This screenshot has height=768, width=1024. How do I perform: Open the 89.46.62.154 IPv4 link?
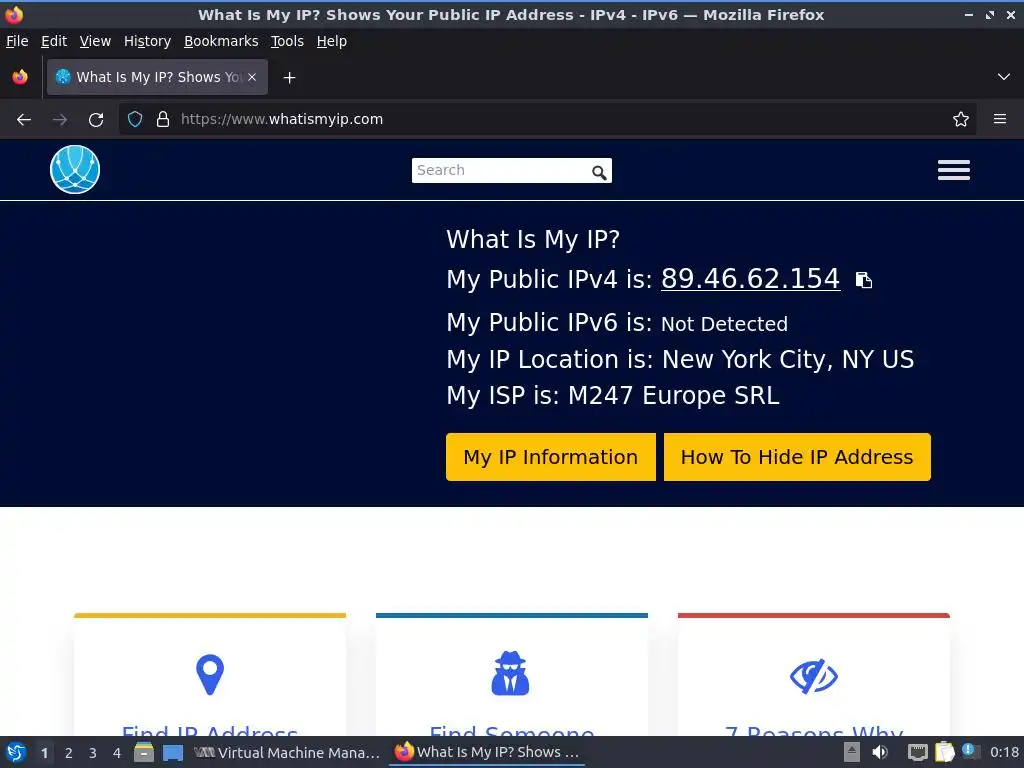tap(750, 279)
